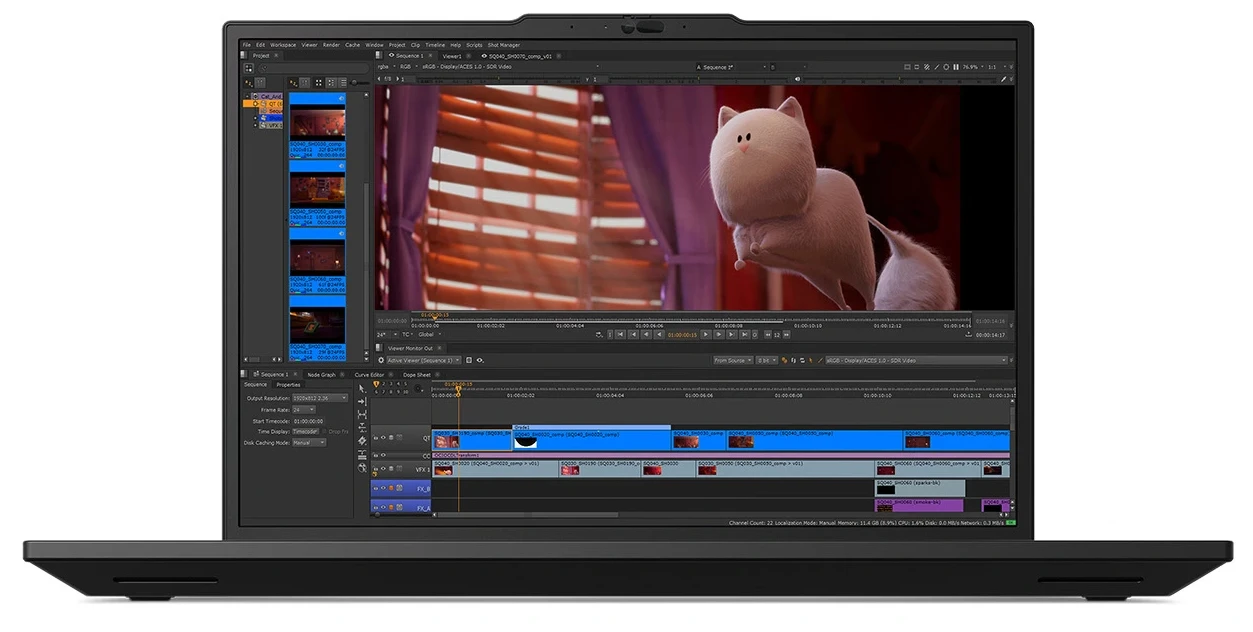1253x632 pixels.
Task: Click the Play forward button in the viewer
Action: 706,334
